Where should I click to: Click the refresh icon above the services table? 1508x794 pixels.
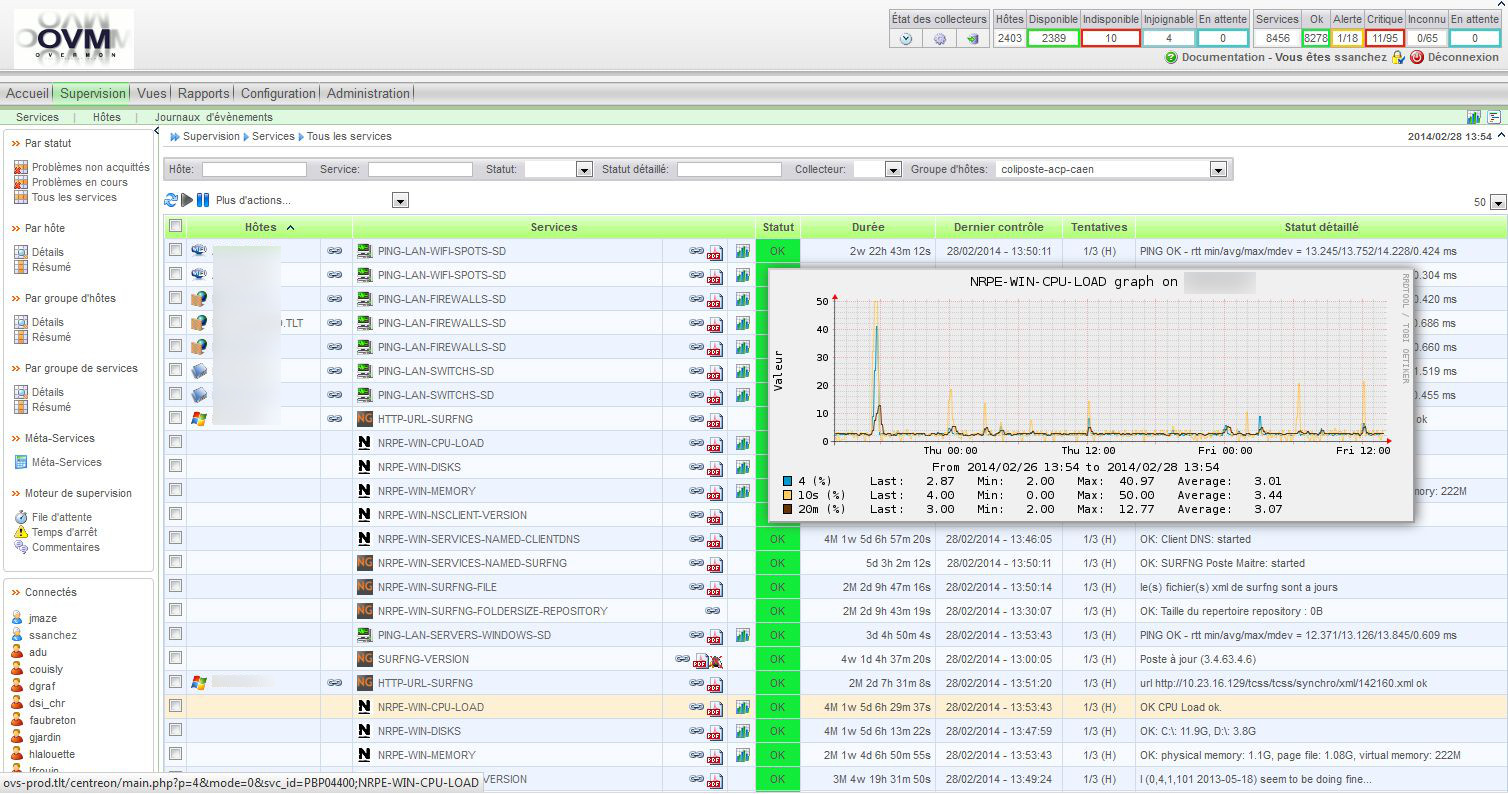pyautogui.click(x=171, y=200)
